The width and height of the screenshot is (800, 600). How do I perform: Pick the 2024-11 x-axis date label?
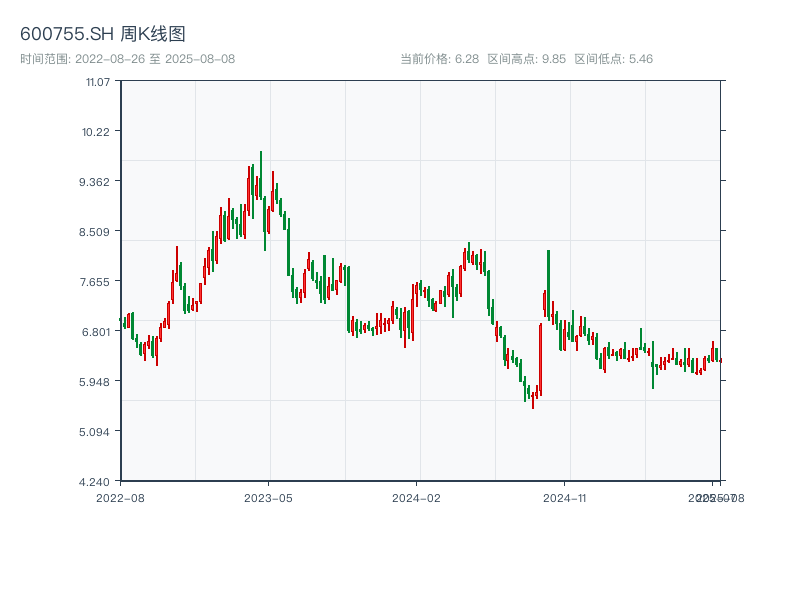click(x=564, y=497)
